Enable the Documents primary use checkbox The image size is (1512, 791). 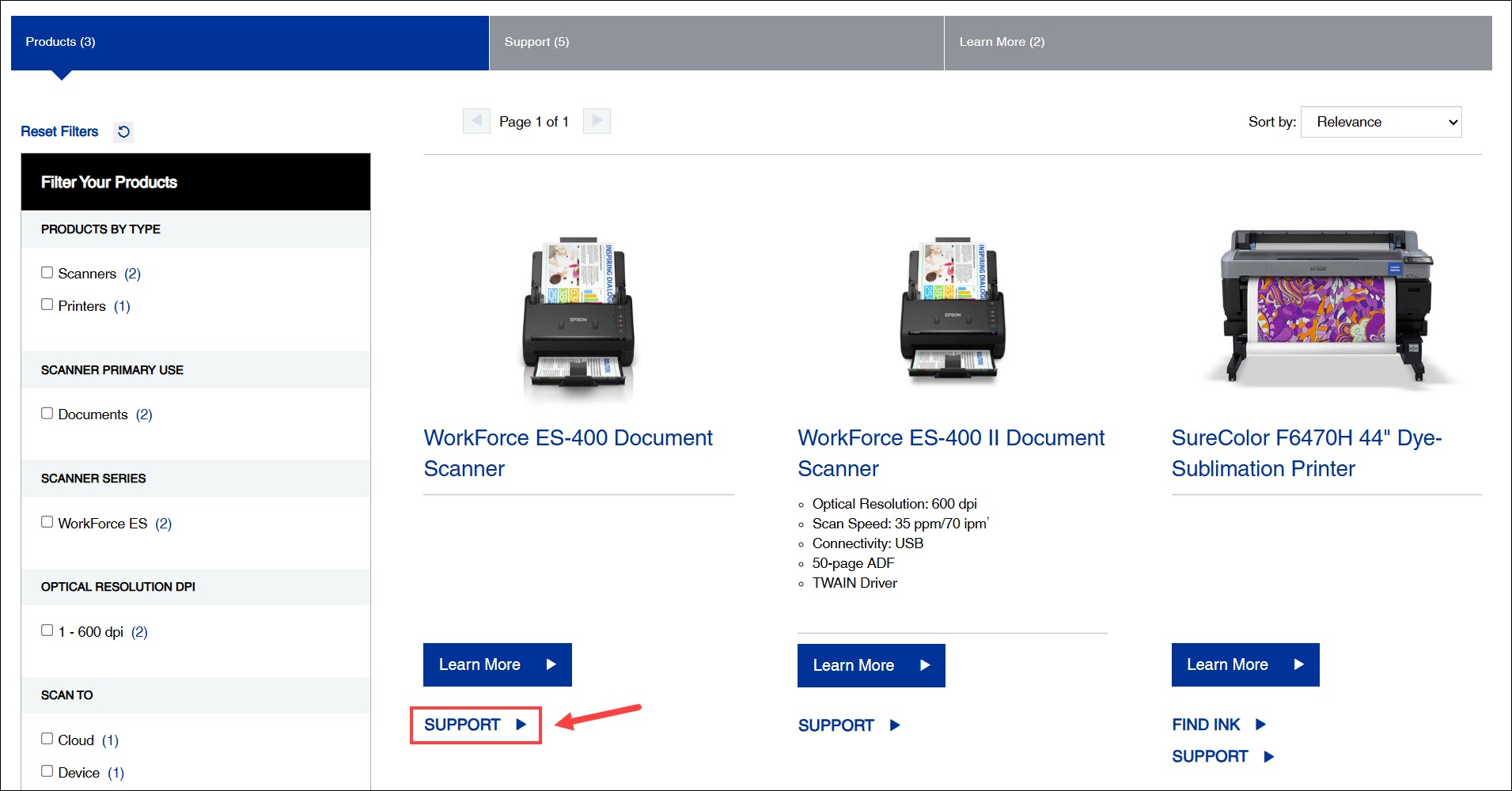point(47,413)
